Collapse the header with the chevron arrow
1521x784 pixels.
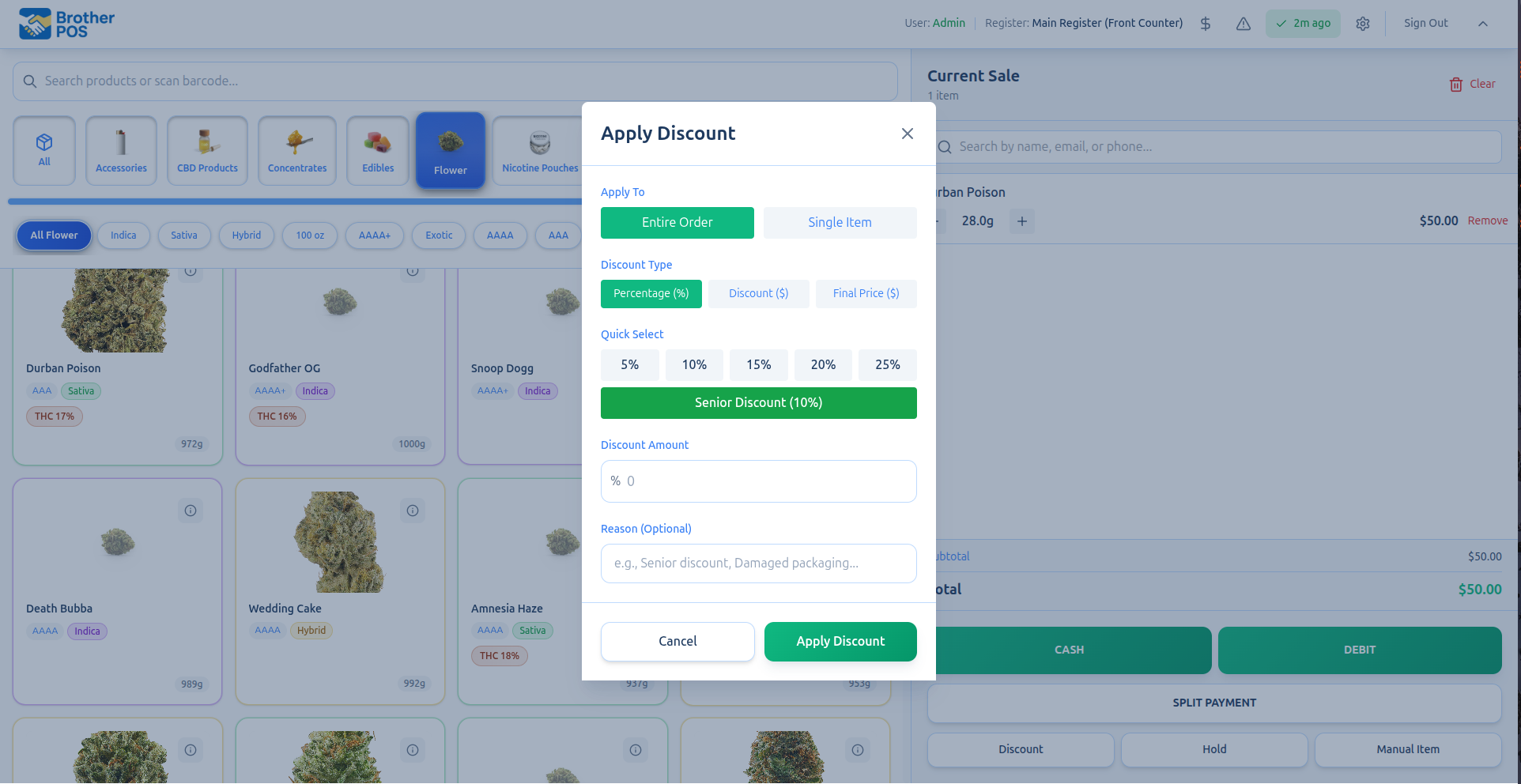pos(1482,24)
